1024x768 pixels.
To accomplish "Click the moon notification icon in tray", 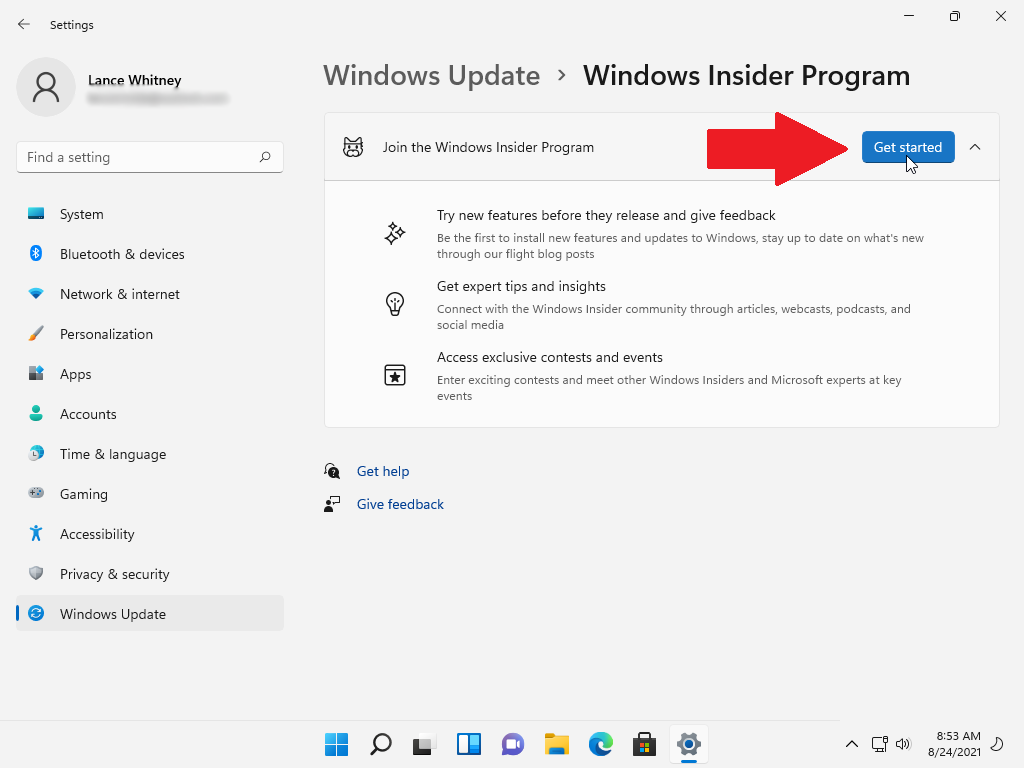I will coord(997,744).
